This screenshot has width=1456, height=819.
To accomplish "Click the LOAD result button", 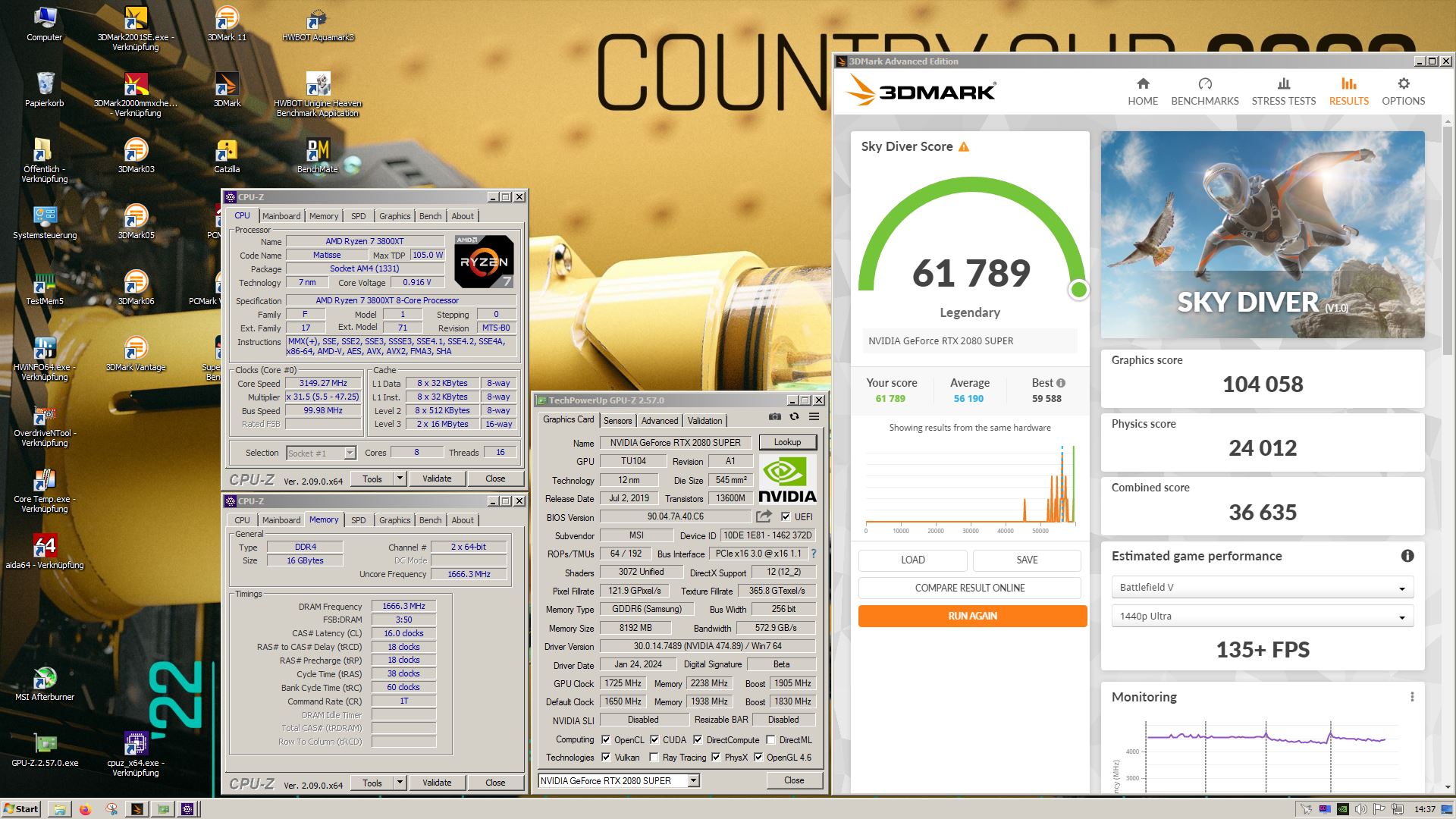I will [x=913, y=560].
